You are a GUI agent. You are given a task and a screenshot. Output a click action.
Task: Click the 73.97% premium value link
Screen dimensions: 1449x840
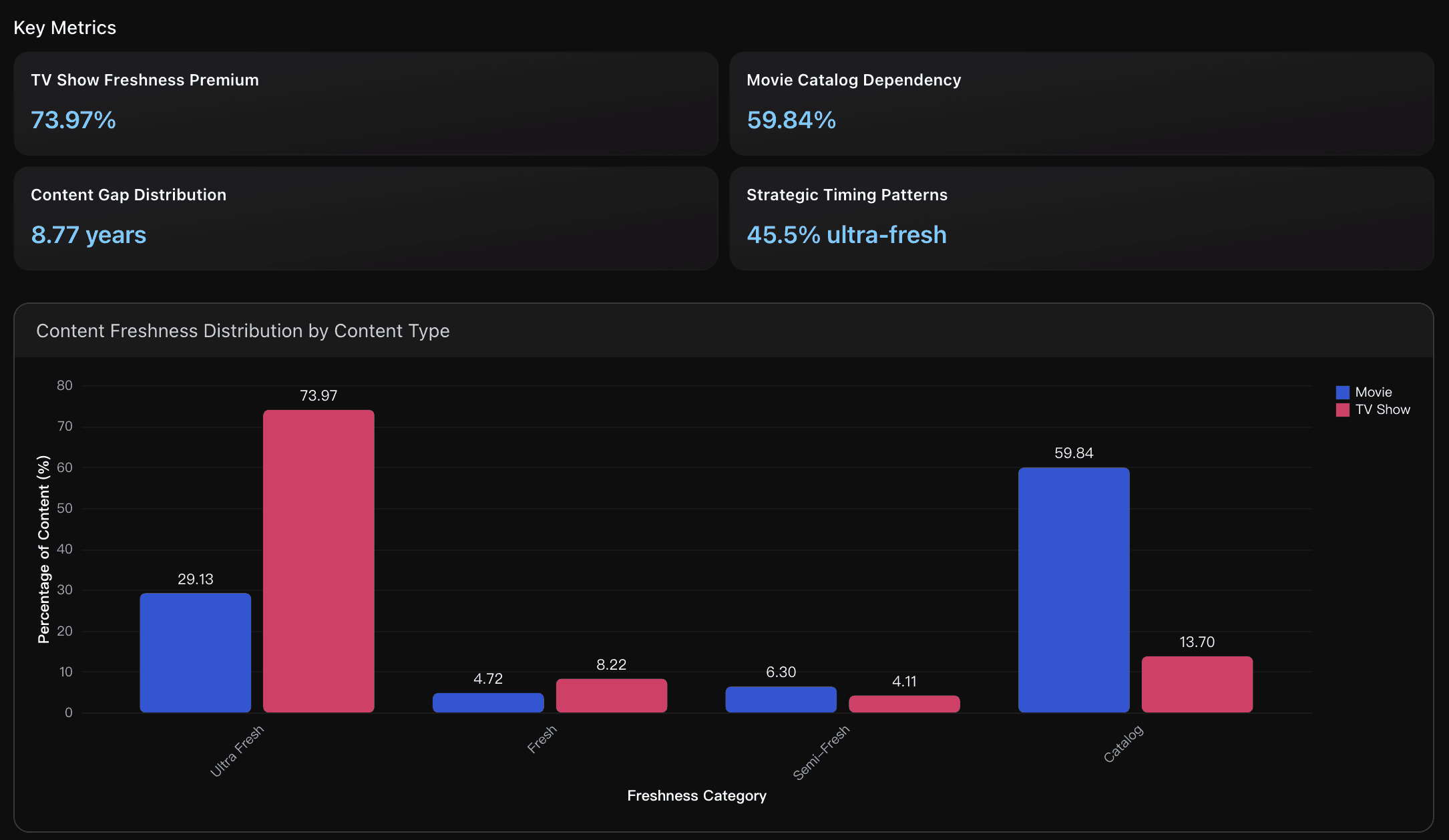coord(73,121)
